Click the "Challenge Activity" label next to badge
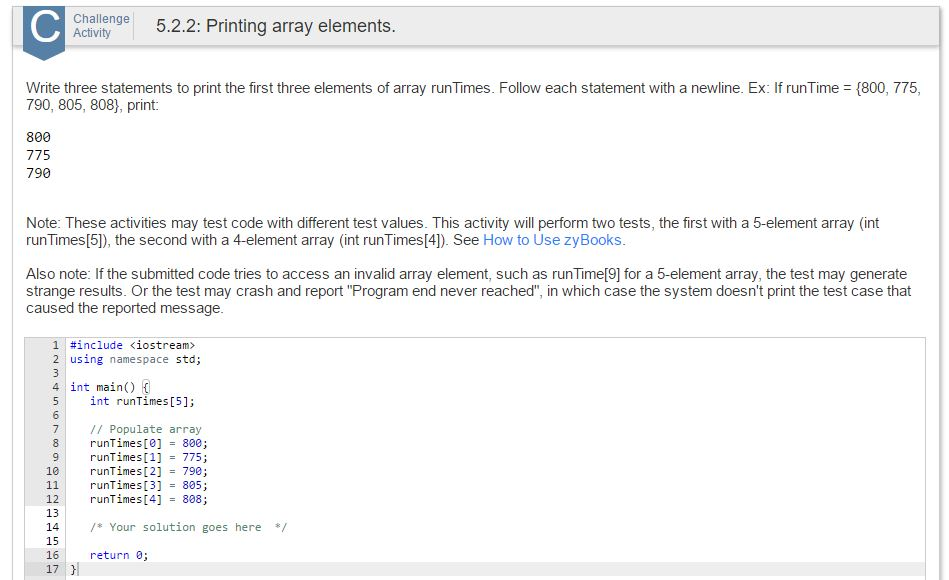 pos(99,25)
